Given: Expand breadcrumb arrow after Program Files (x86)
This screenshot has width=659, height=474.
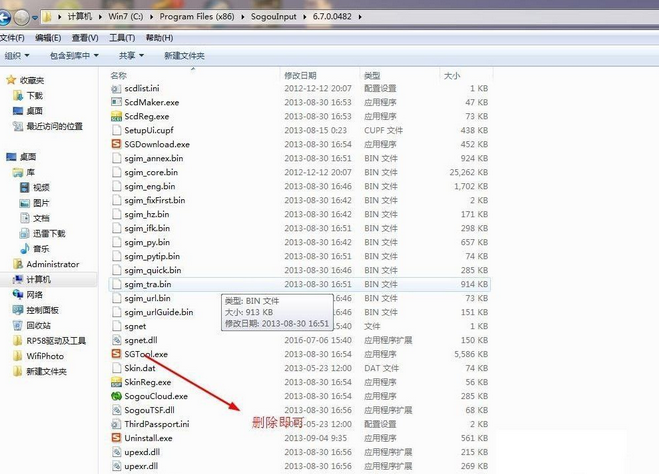Looking at the screenshot, I should coord(243,17).
